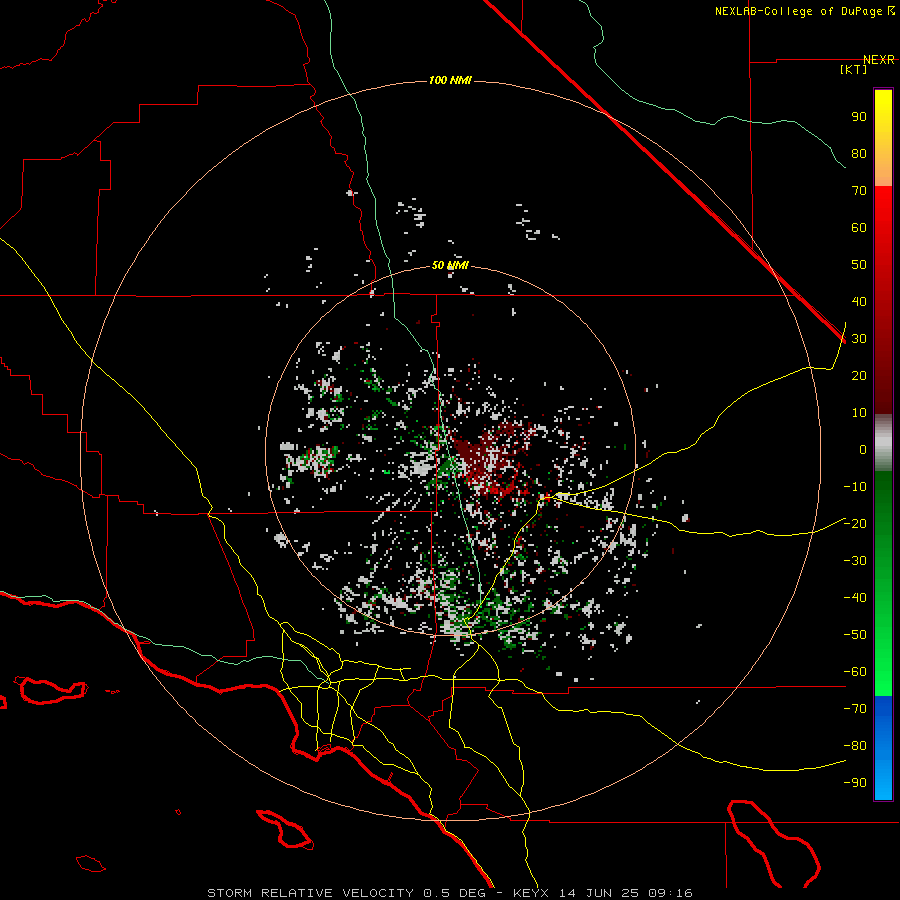
Task: Click the 20 value on the velocity scale
Action: click(x=859, y=375)
